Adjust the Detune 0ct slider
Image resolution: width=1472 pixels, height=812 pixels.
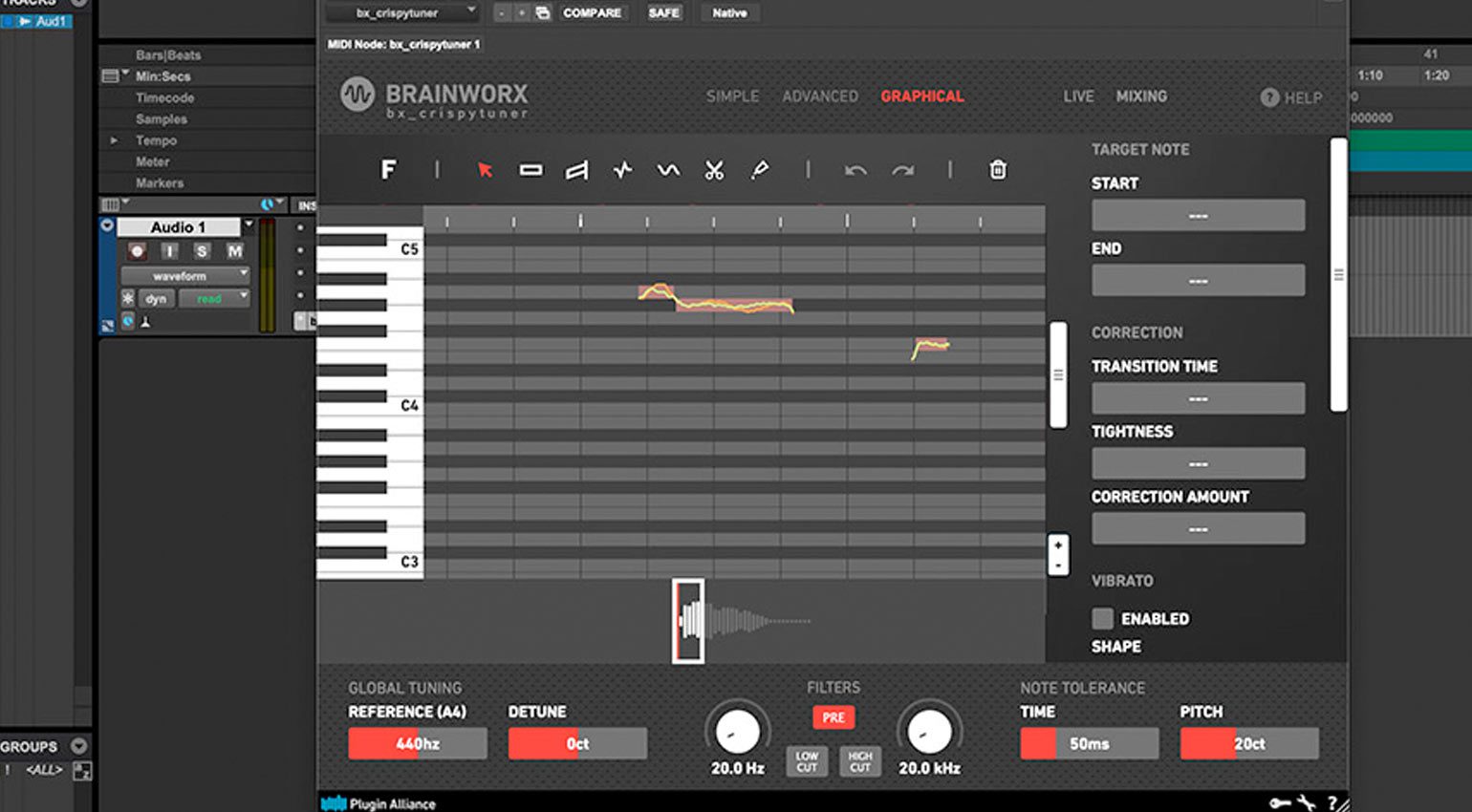point(577,743)
